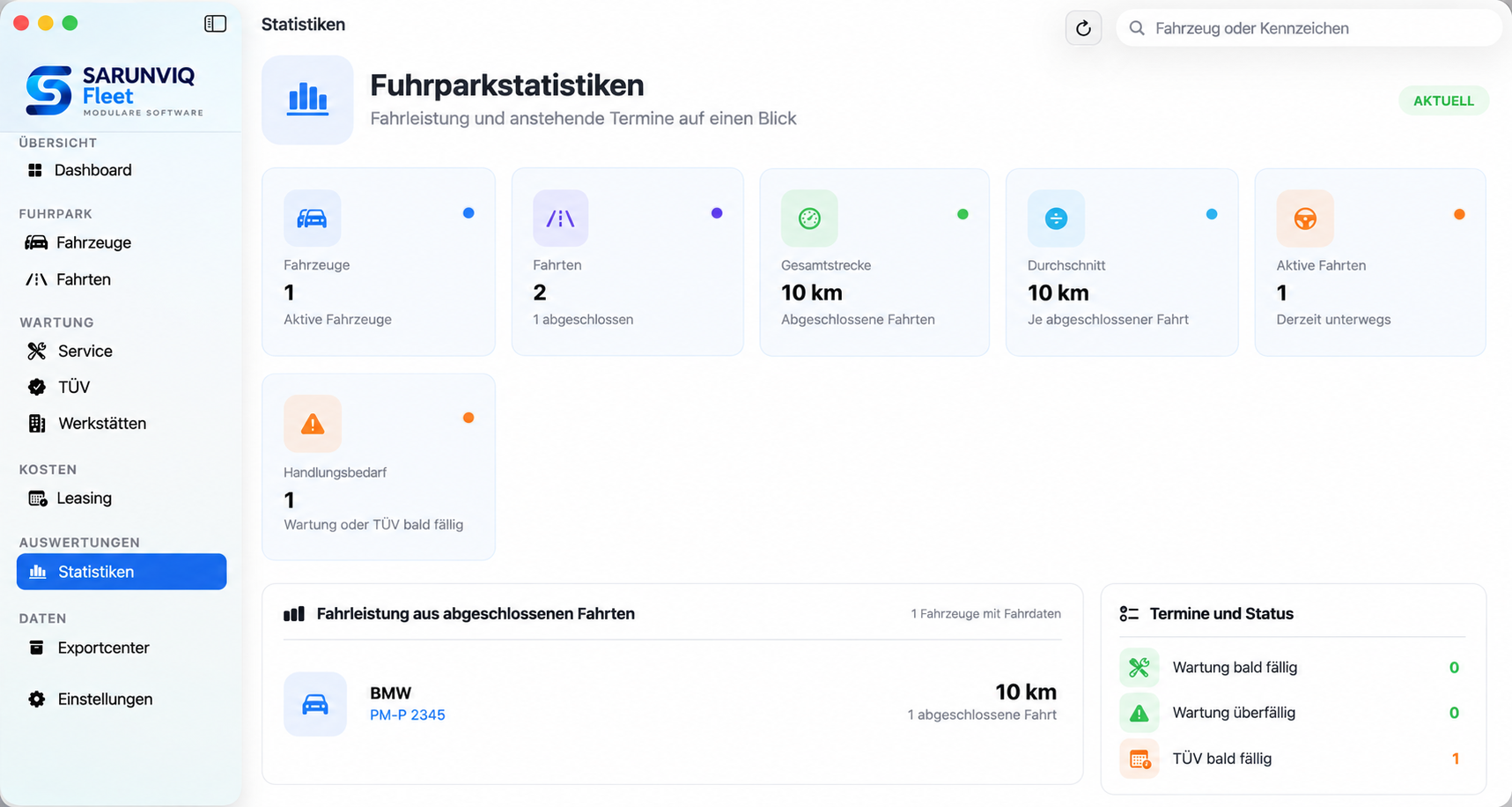This screenshot has width=1512, height=807.
Task: Click the '1 abgeschlossen' text
Action: [x=583, y=319]
